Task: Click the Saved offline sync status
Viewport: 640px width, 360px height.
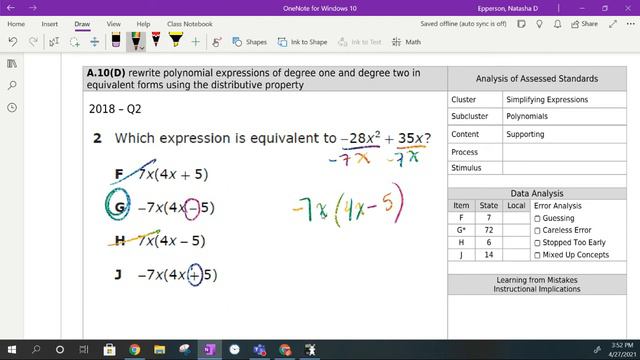Action: (x=463, y=24)
